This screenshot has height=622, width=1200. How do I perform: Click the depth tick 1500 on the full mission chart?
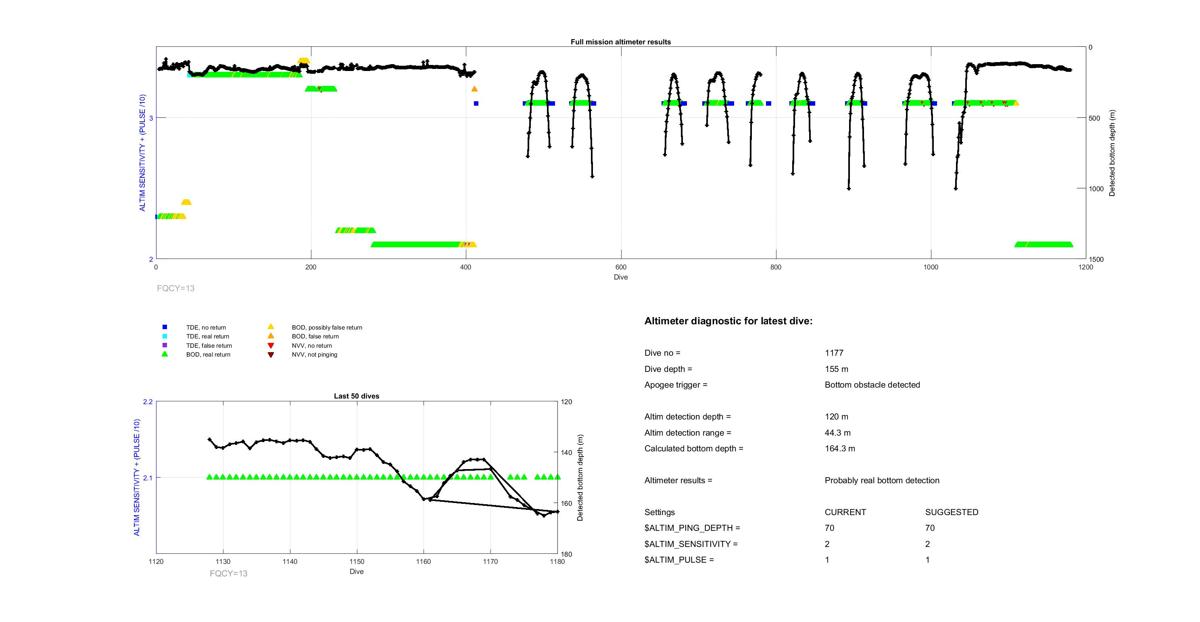click(1097, 259)
